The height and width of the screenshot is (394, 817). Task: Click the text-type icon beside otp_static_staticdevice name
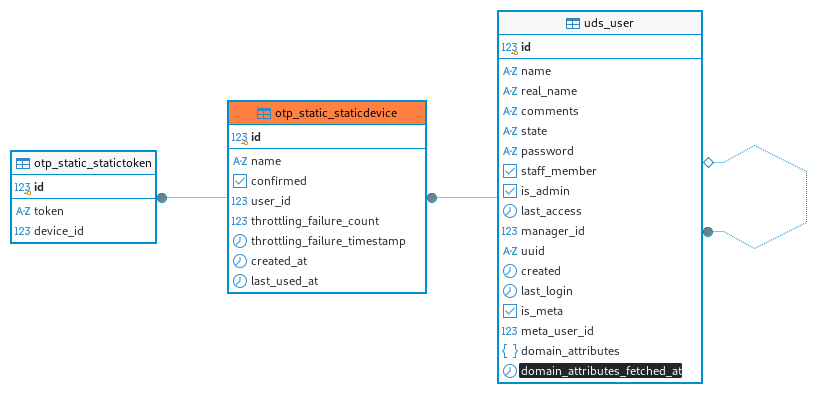240,161
